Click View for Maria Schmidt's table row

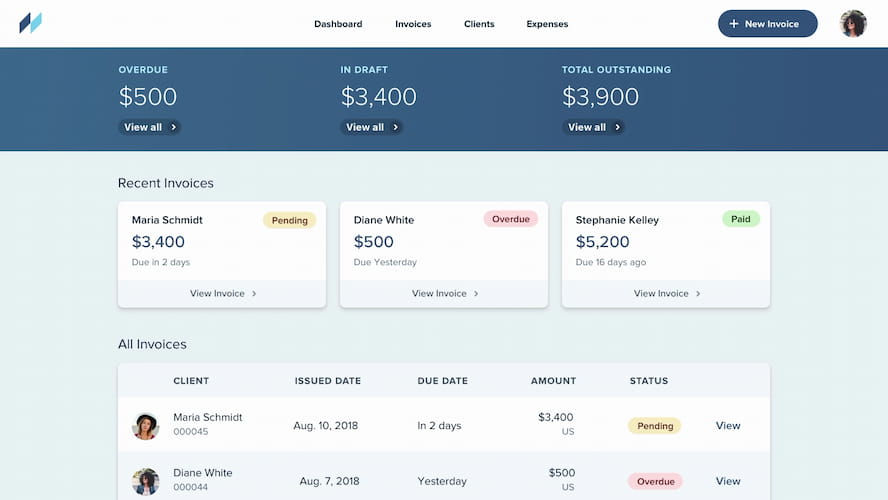[x=728, y=426]
